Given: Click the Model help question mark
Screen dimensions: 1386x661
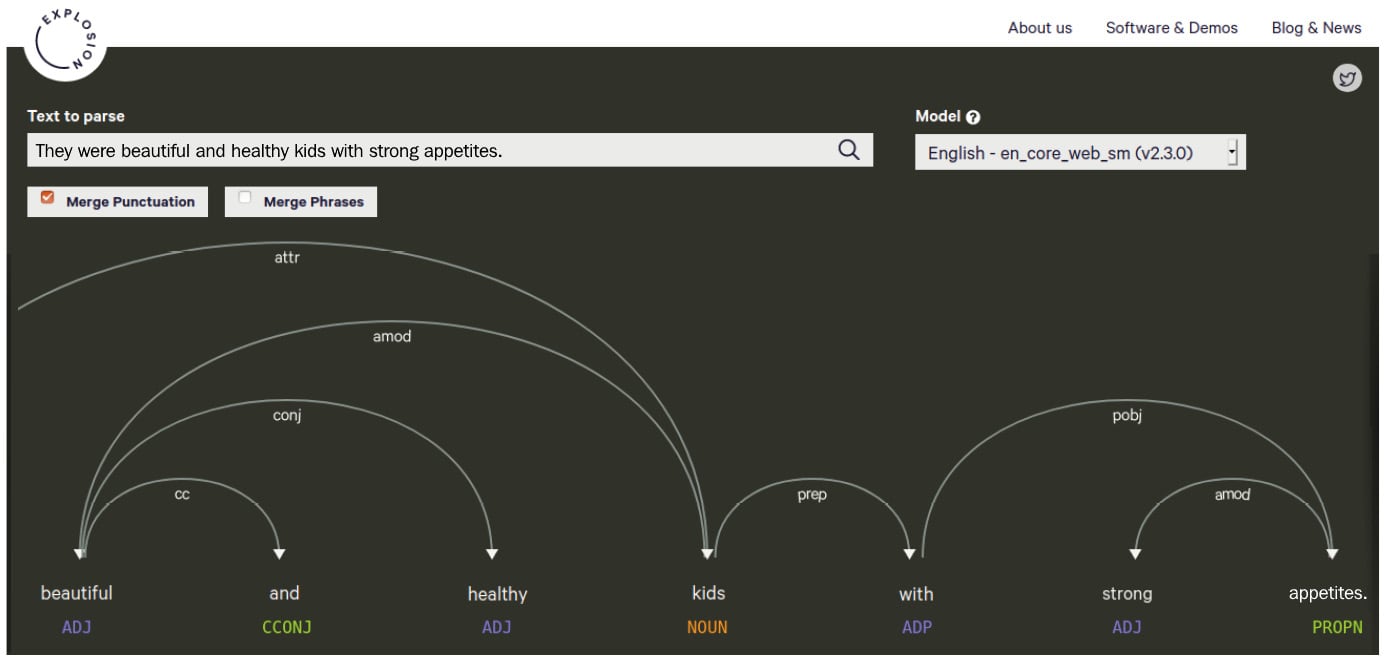Looking at the screenshot, I should point(973,117).
